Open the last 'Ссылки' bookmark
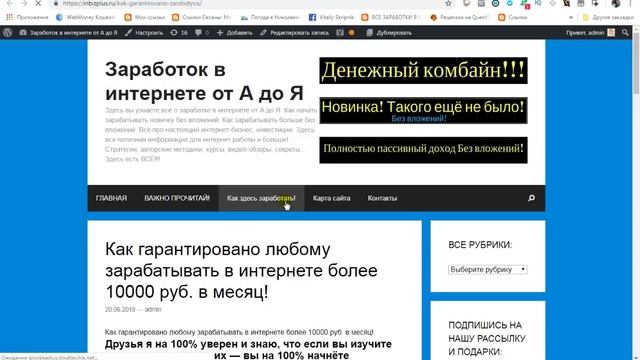The width and height of the screenshot is (640, 360). (513, 17)
